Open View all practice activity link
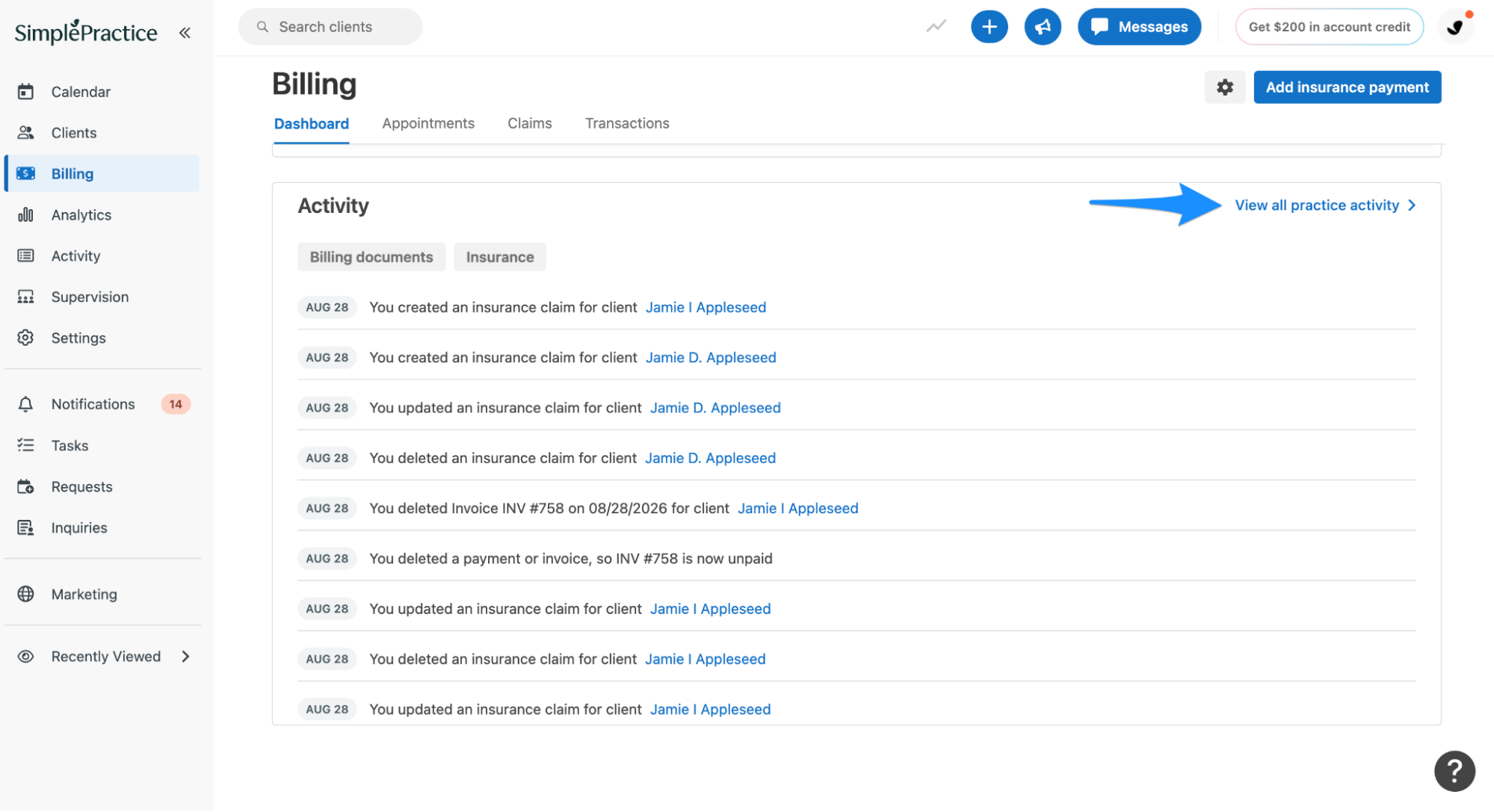The image size is (1494, 812). tap(1325, 205)
